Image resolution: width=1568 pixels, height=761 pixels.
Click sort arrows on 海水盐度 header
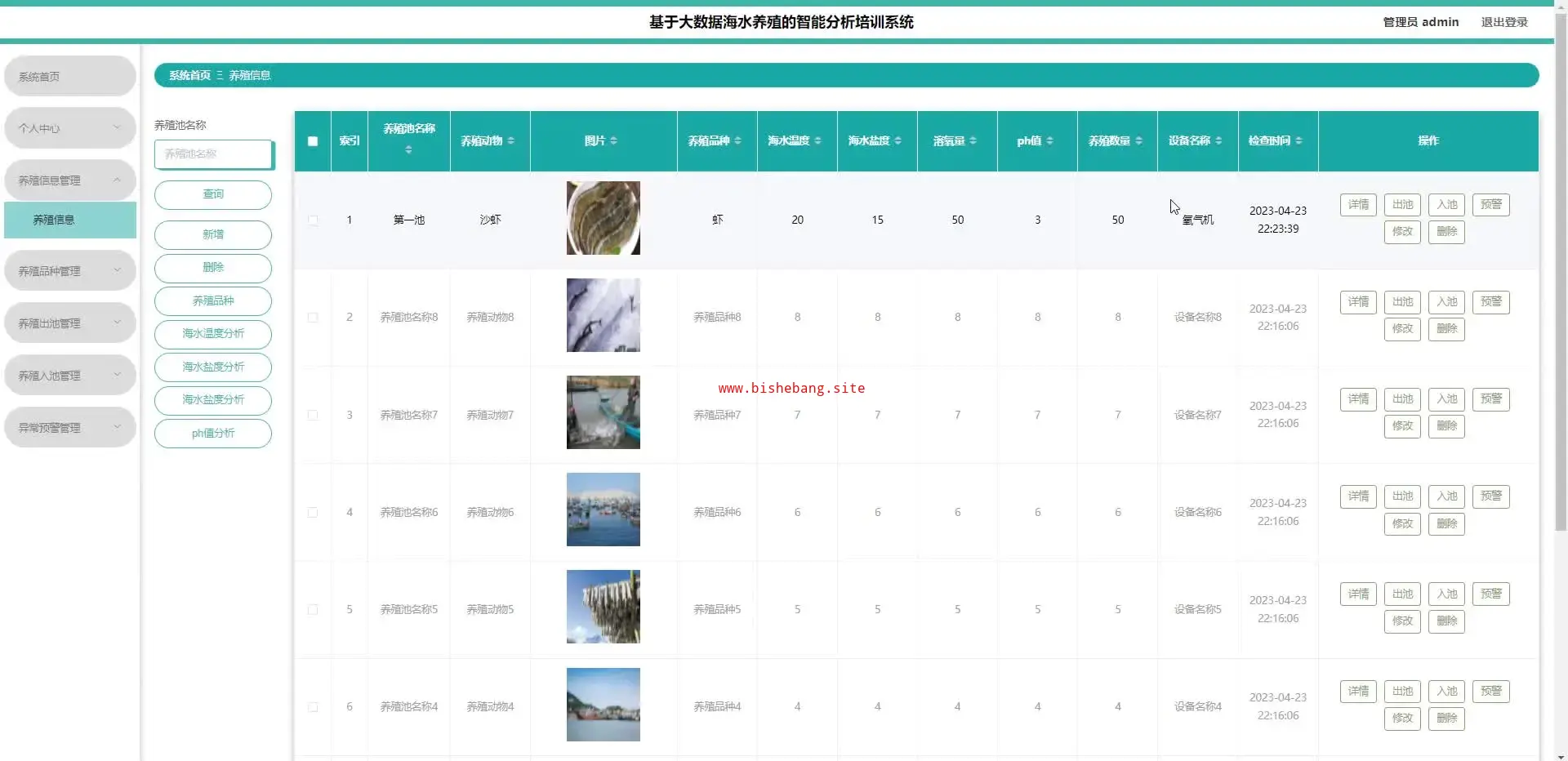click(898, 141)
